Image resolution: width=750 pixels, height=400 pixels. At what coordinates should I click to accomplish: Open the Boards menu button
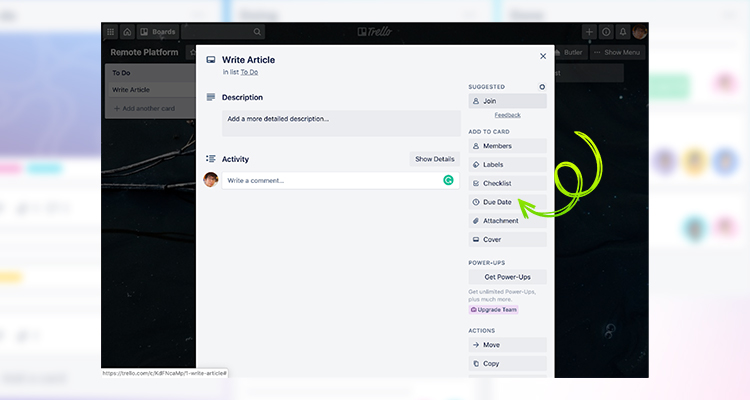click(x=158, y=32)
